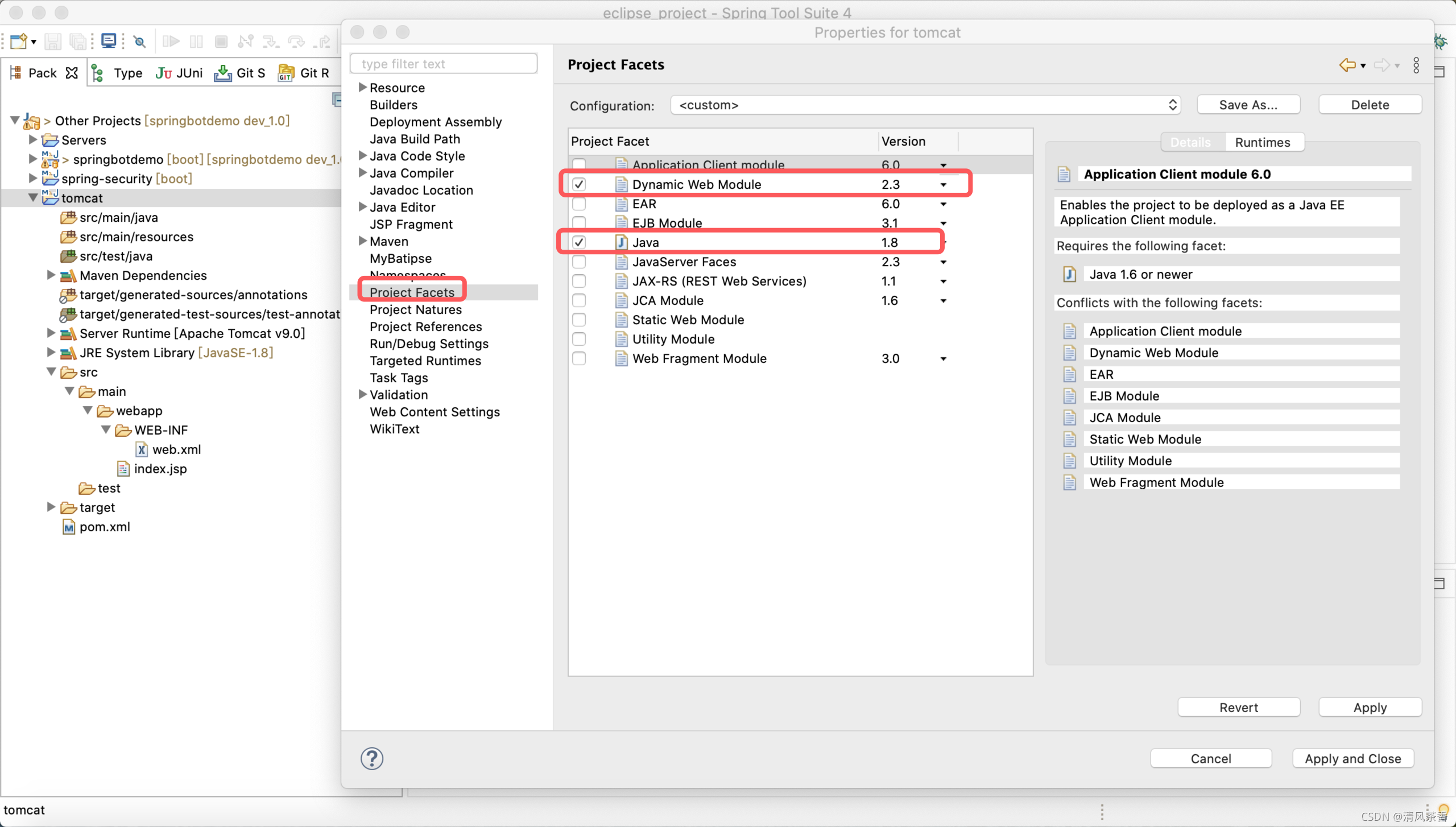Uncheck the Dynamic Web Module facet
The width and height of the screenshot is (1456, 827).
point(579,184)
